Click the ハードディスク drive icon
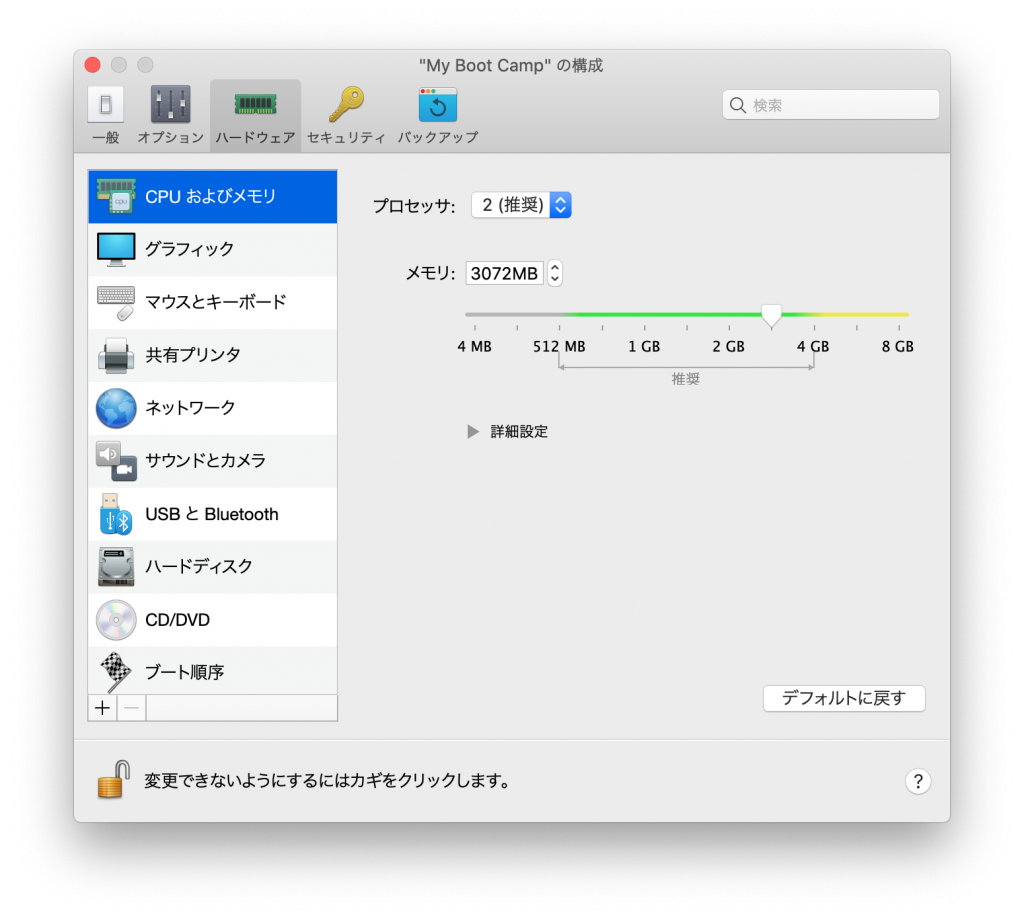The height and width of the screenshot is (920, 1024). click(x=116, y=566)
